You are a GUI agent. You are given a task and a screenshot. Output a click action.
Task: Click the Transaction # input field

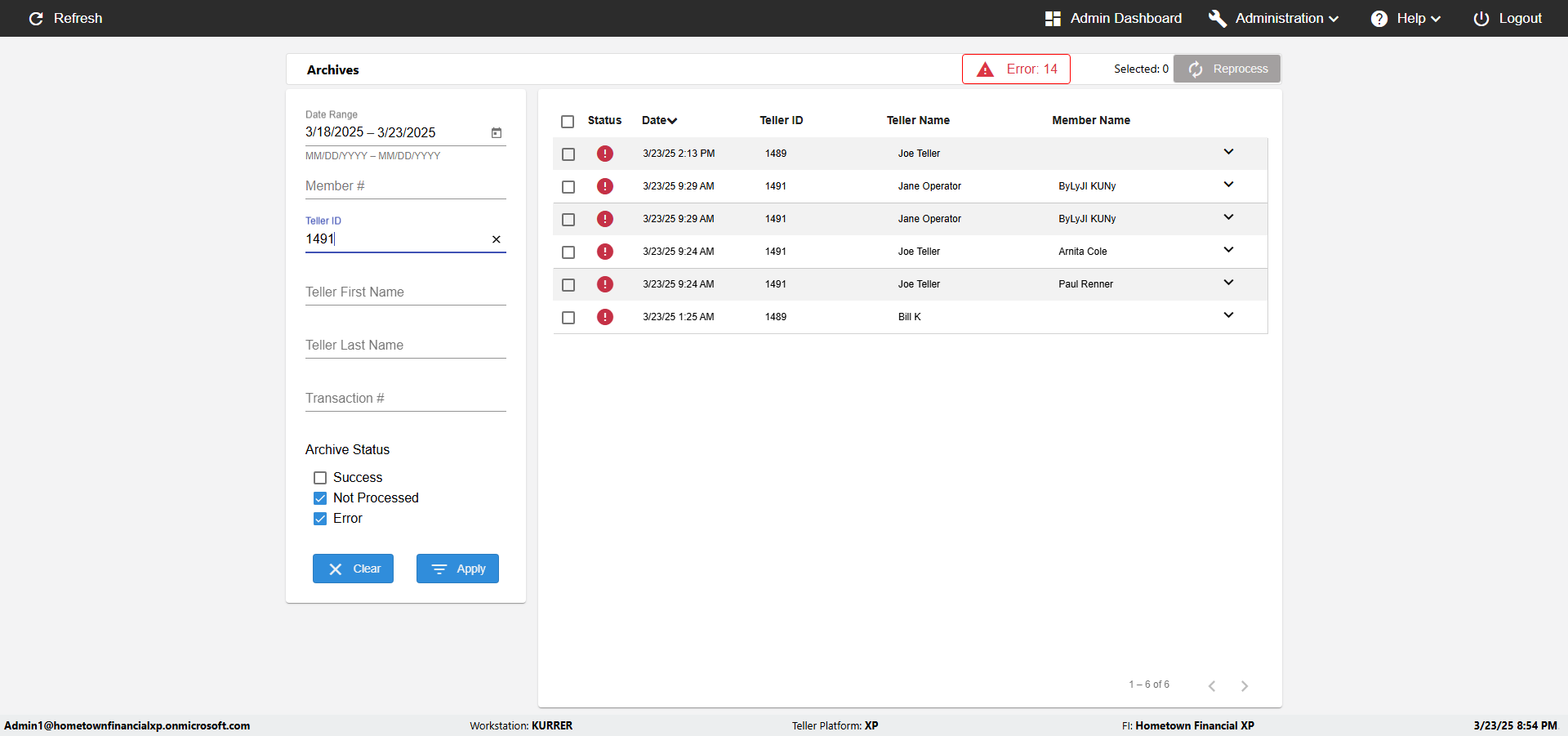405,399
